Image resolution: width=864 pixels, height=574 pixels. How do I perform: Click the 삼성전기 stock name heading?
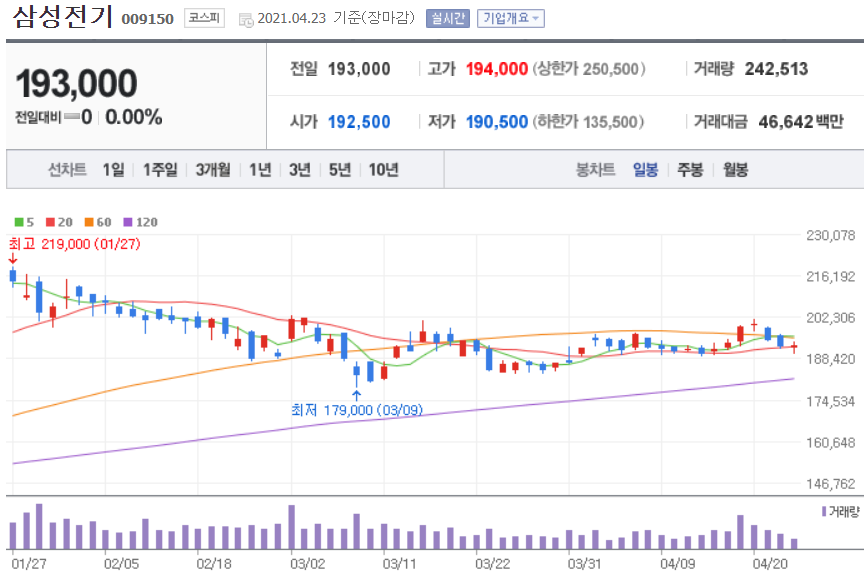pos(63,17)
